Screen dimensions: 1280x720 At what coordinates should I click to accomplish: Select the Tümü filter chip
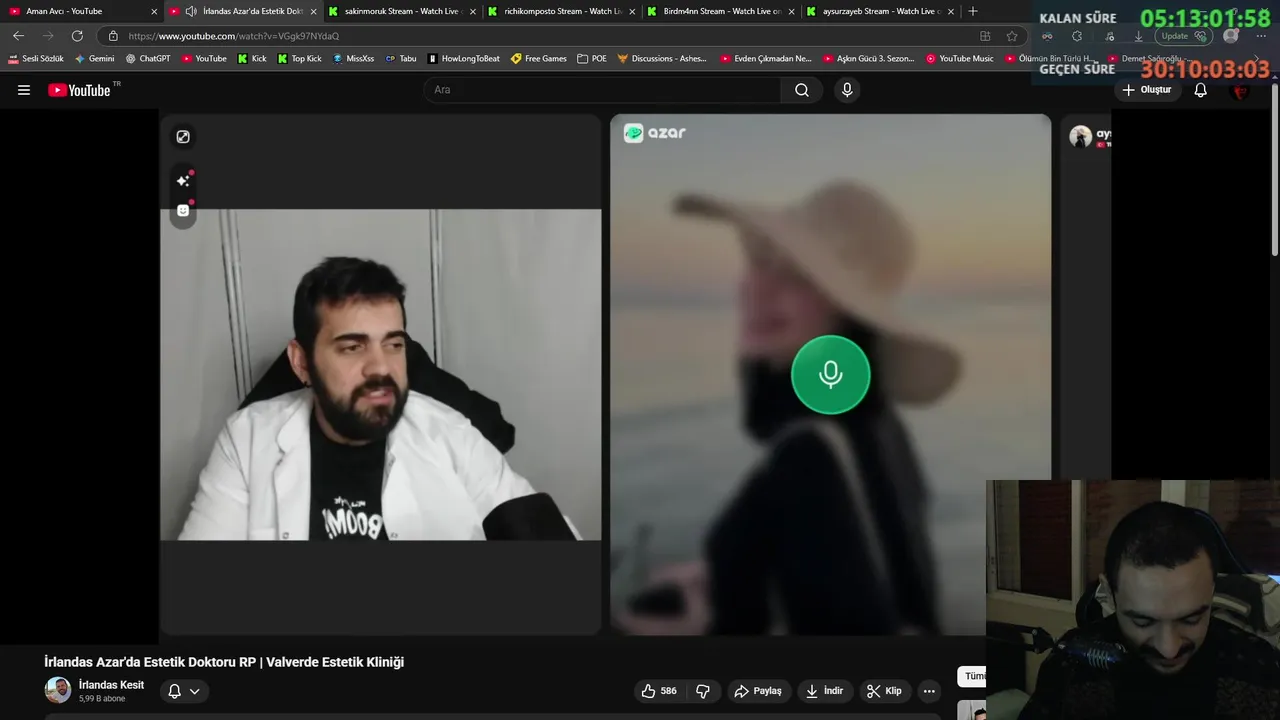(x=972, y=676)
